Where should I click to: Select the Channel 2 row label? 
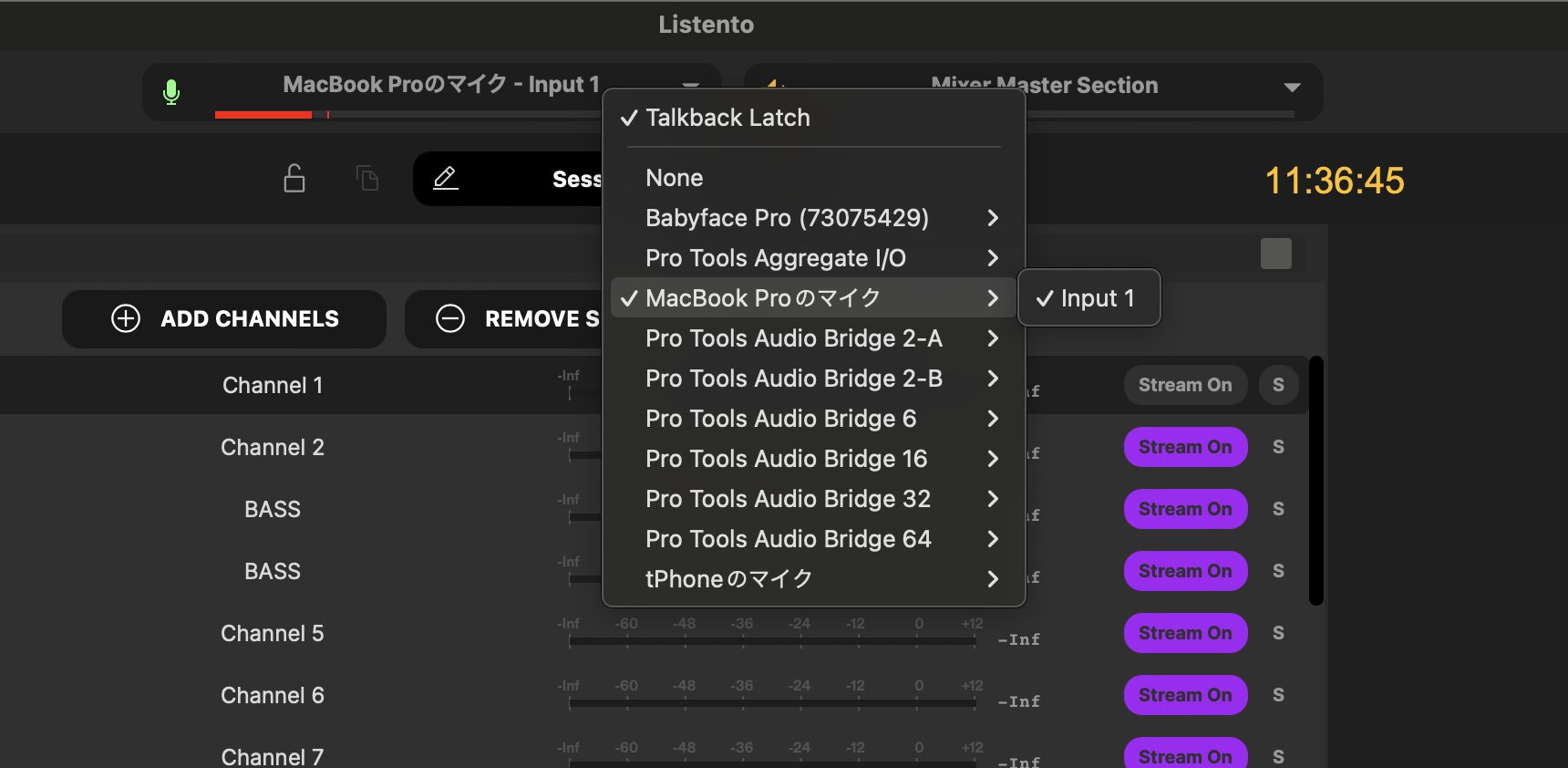click(x=273, y=447)
